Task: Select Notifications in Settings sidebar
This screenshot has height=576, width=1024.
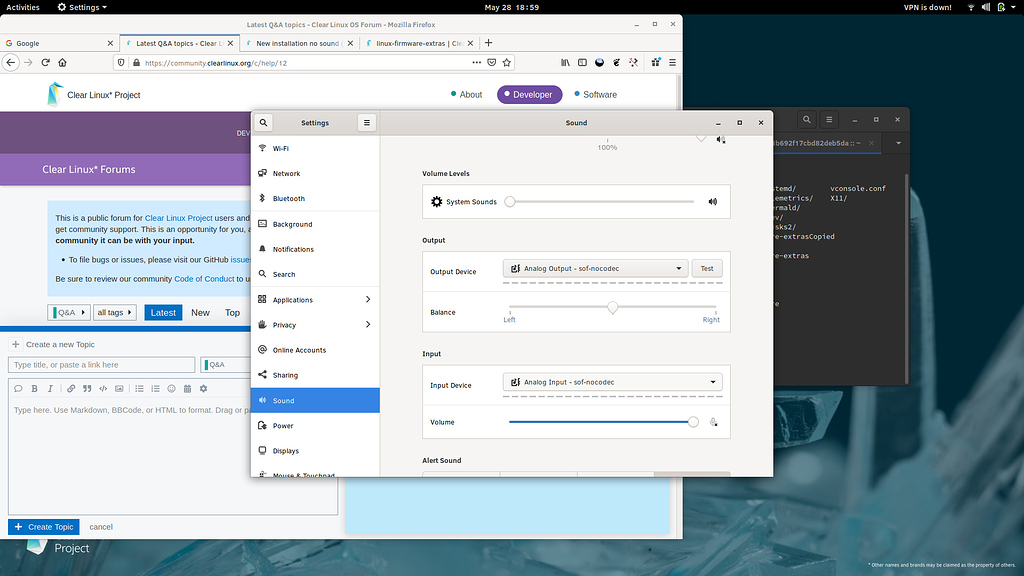Action: click(315, 249)
